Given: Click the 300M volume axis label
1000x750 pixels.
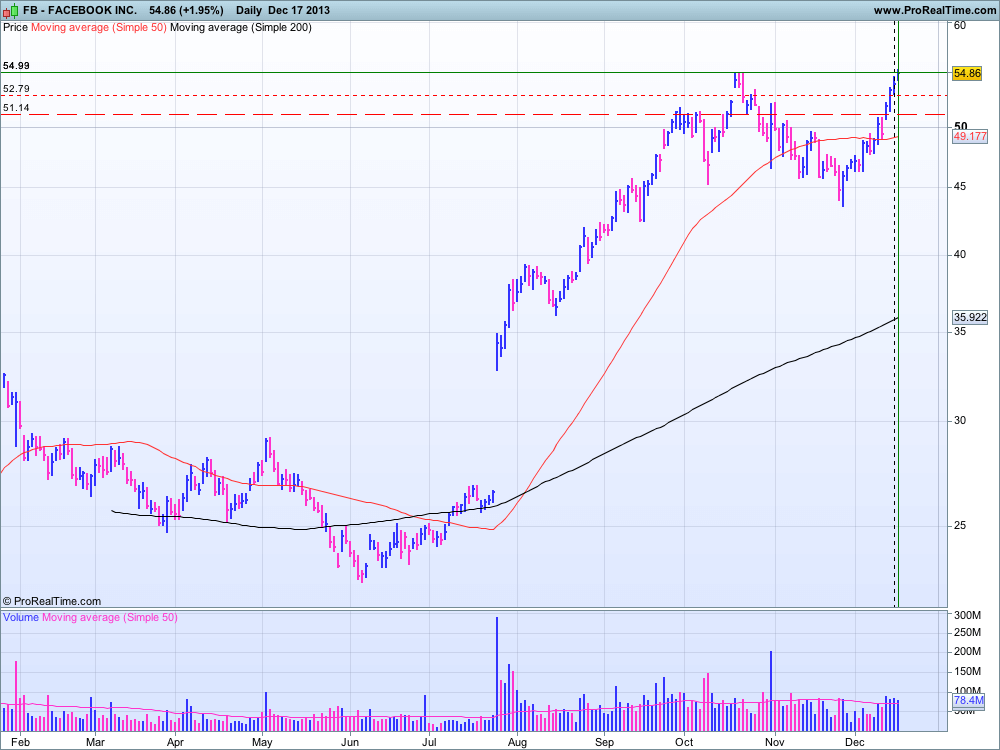Looking at the screenshot, I should [967, 615].
